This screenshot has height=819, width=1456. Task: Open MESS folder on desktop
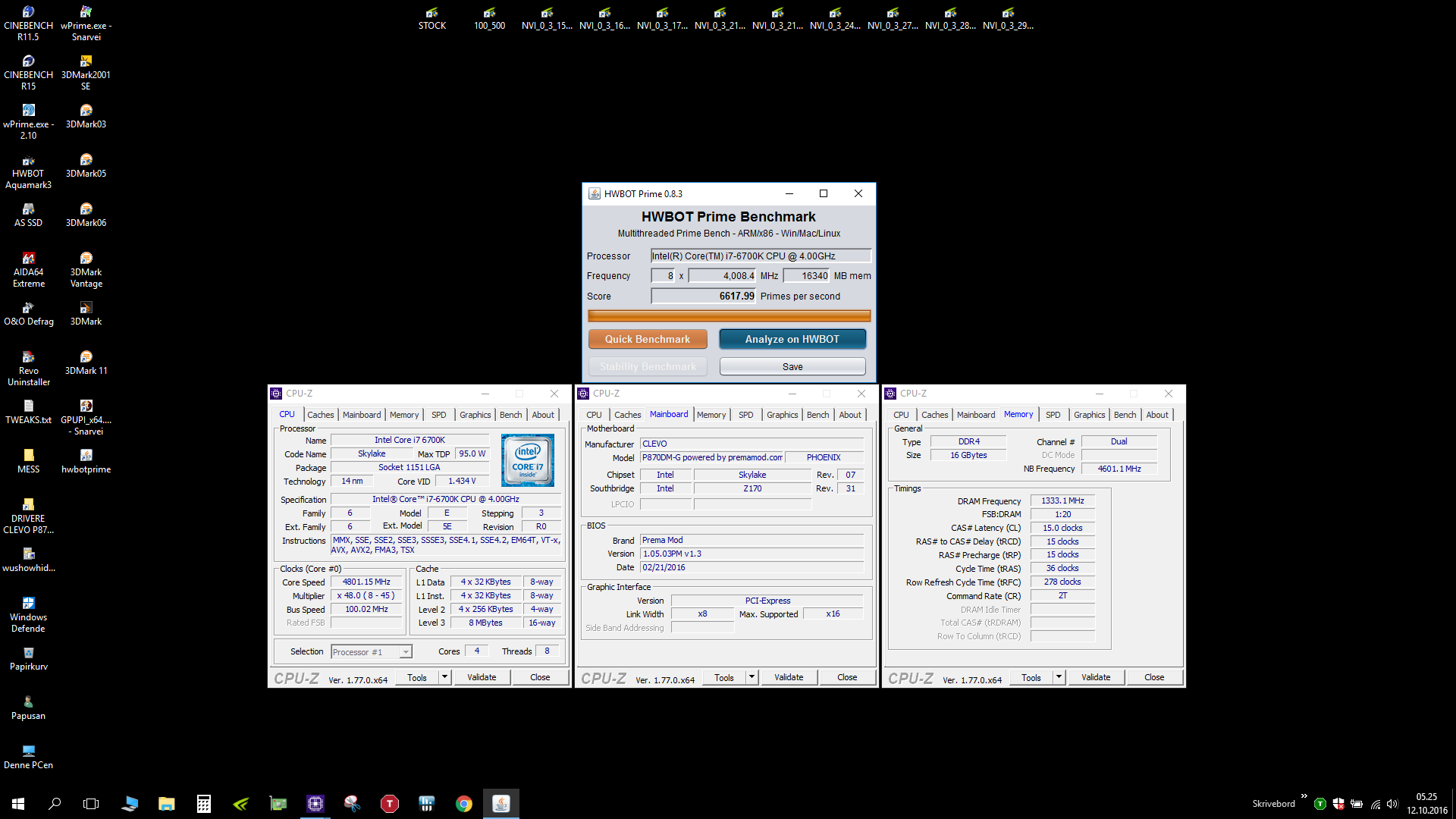pos(28,461)
